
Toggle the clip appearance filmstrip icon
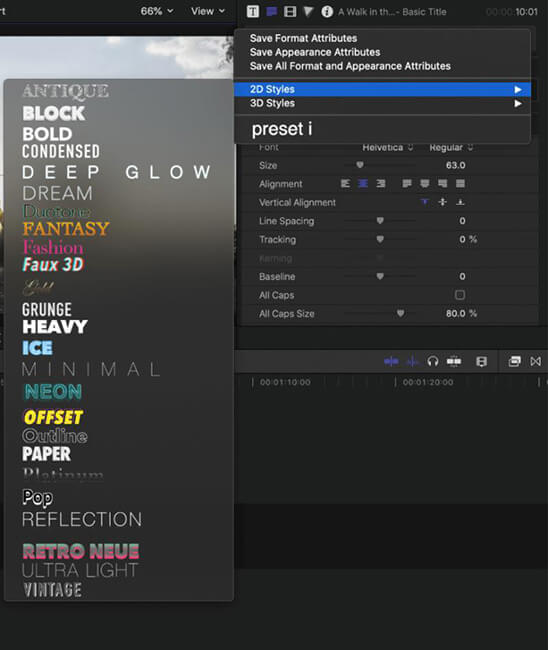481,361
